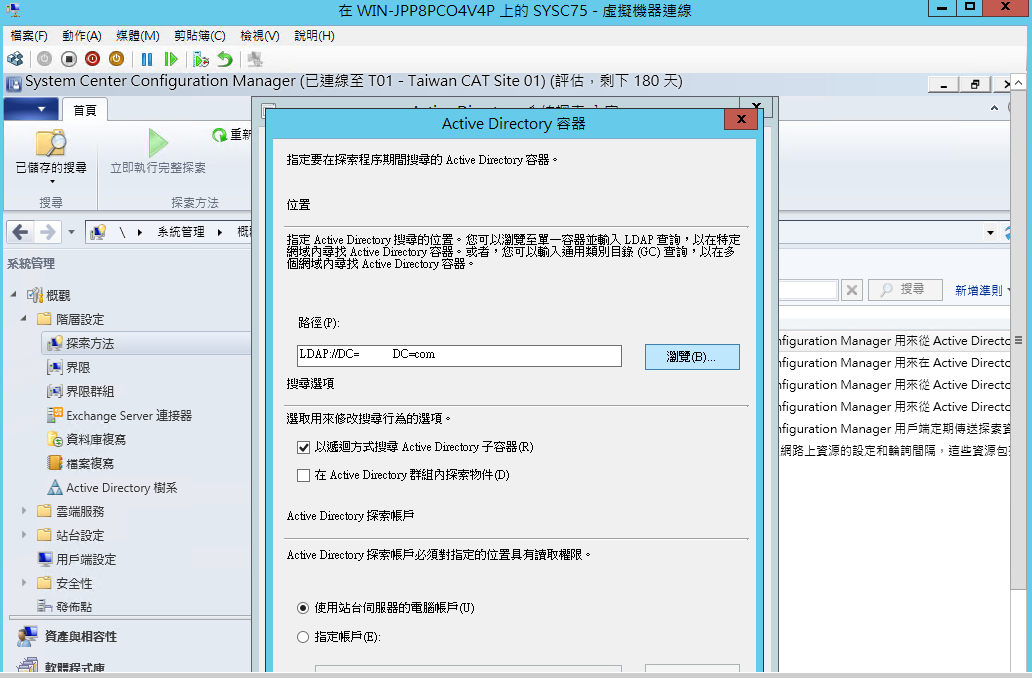Open the 剪貼簿(C) menu
1032x678 pixels.
(x=199, y=36)
